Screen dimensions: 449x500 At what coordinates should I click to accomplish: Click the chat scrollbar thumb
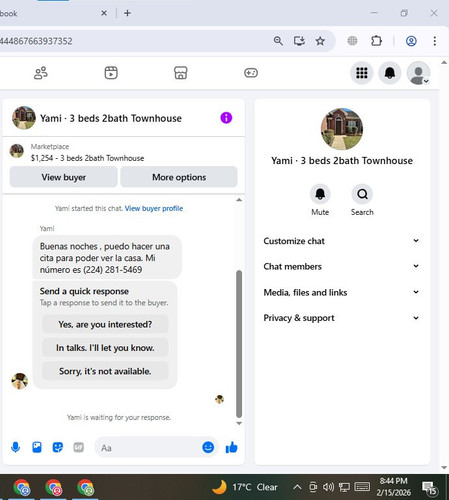pyautogui.click(x=239, y=343)
